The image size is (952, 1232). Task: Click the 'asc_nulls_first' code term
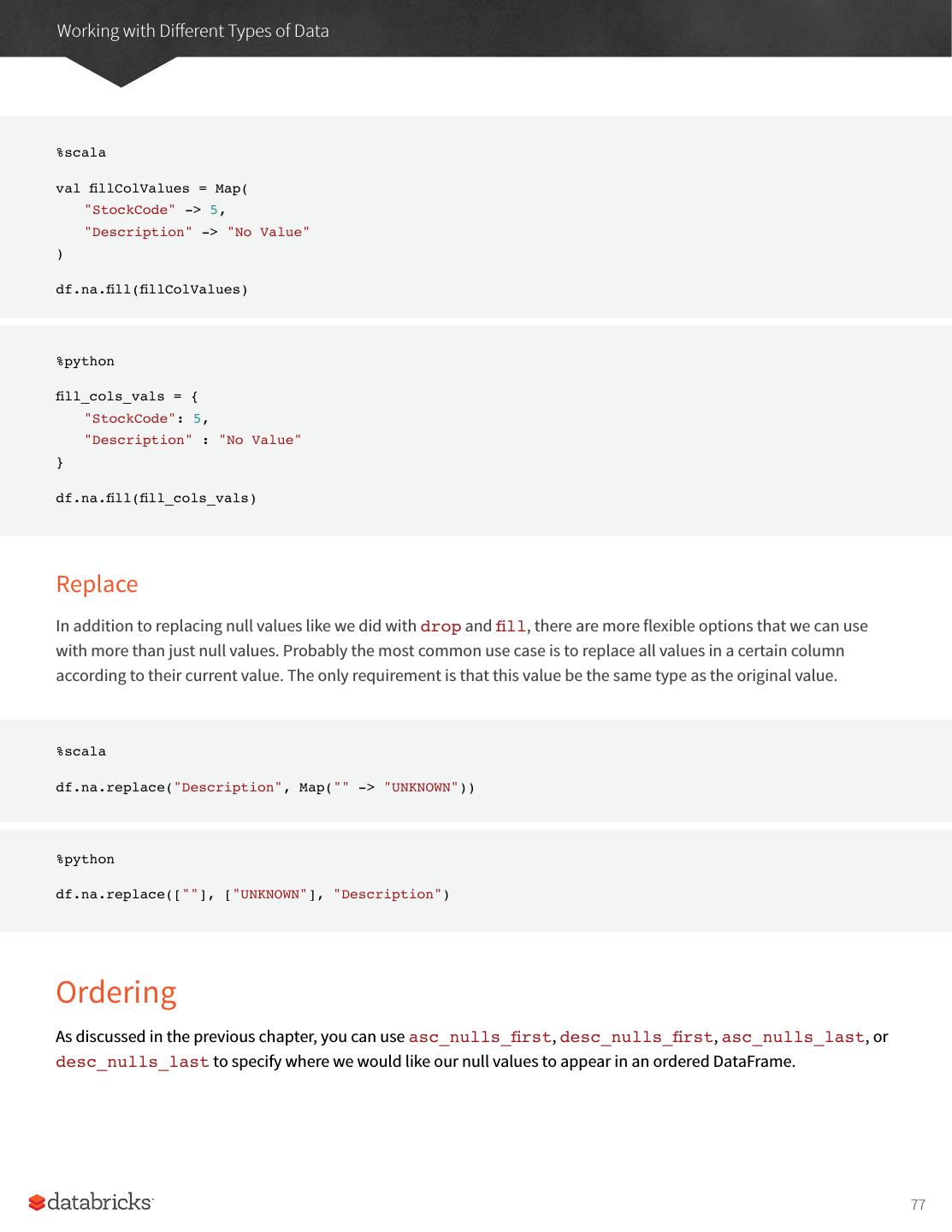(480, 1037)
